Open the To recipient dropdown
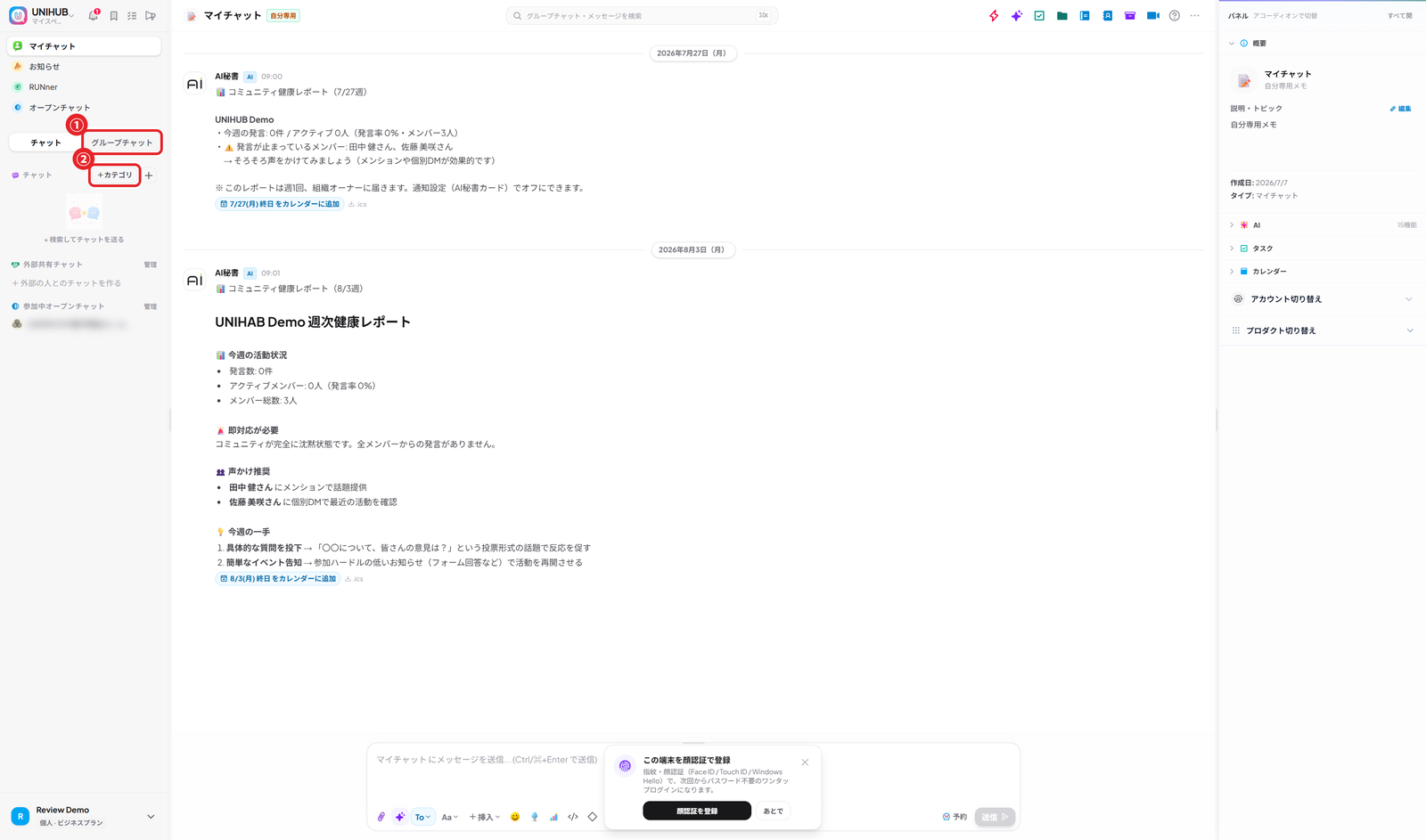Screen dimensions: 1426x840 click(422, 817)
